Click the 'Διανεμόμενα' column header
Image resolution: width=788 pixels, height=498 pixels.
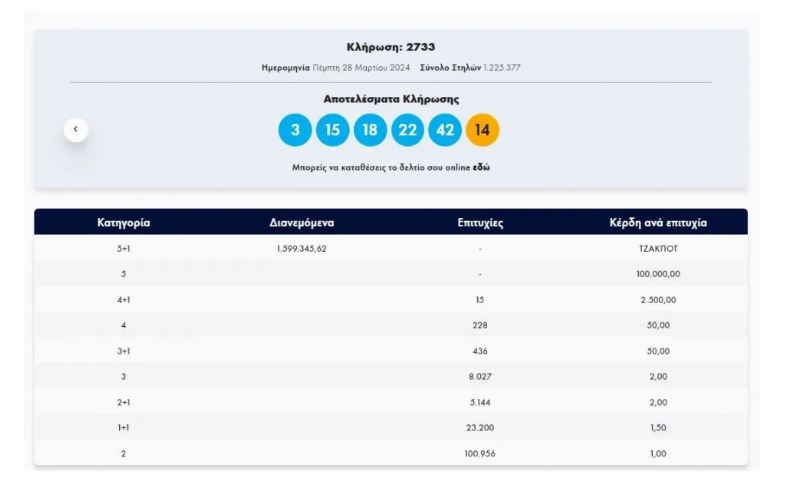coord(302,223)
